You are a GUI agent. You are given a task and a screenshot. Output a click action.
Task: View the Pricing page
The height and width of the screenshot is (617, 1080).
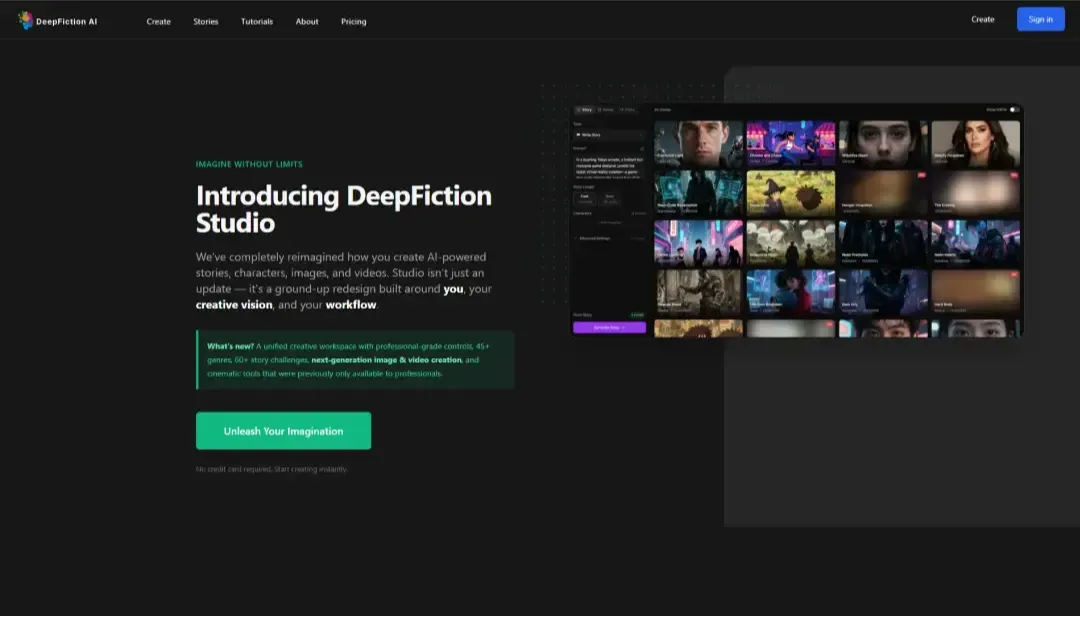pyautogui.click(x=353, y=21)
